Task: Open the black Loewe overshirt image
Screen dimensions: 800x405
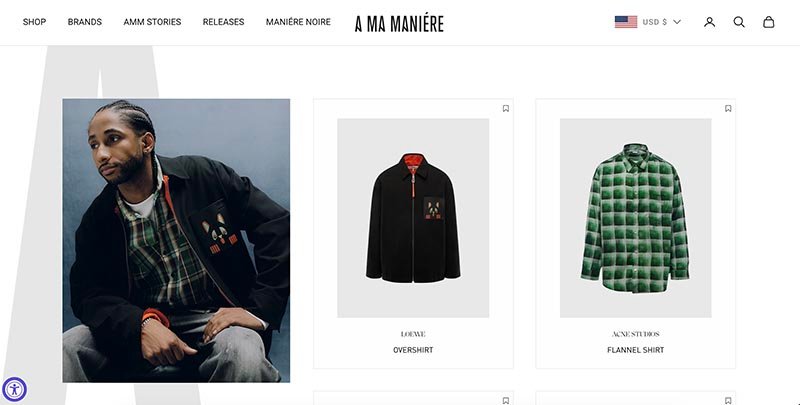Action: pyautogui.click(x=413, y=218)
